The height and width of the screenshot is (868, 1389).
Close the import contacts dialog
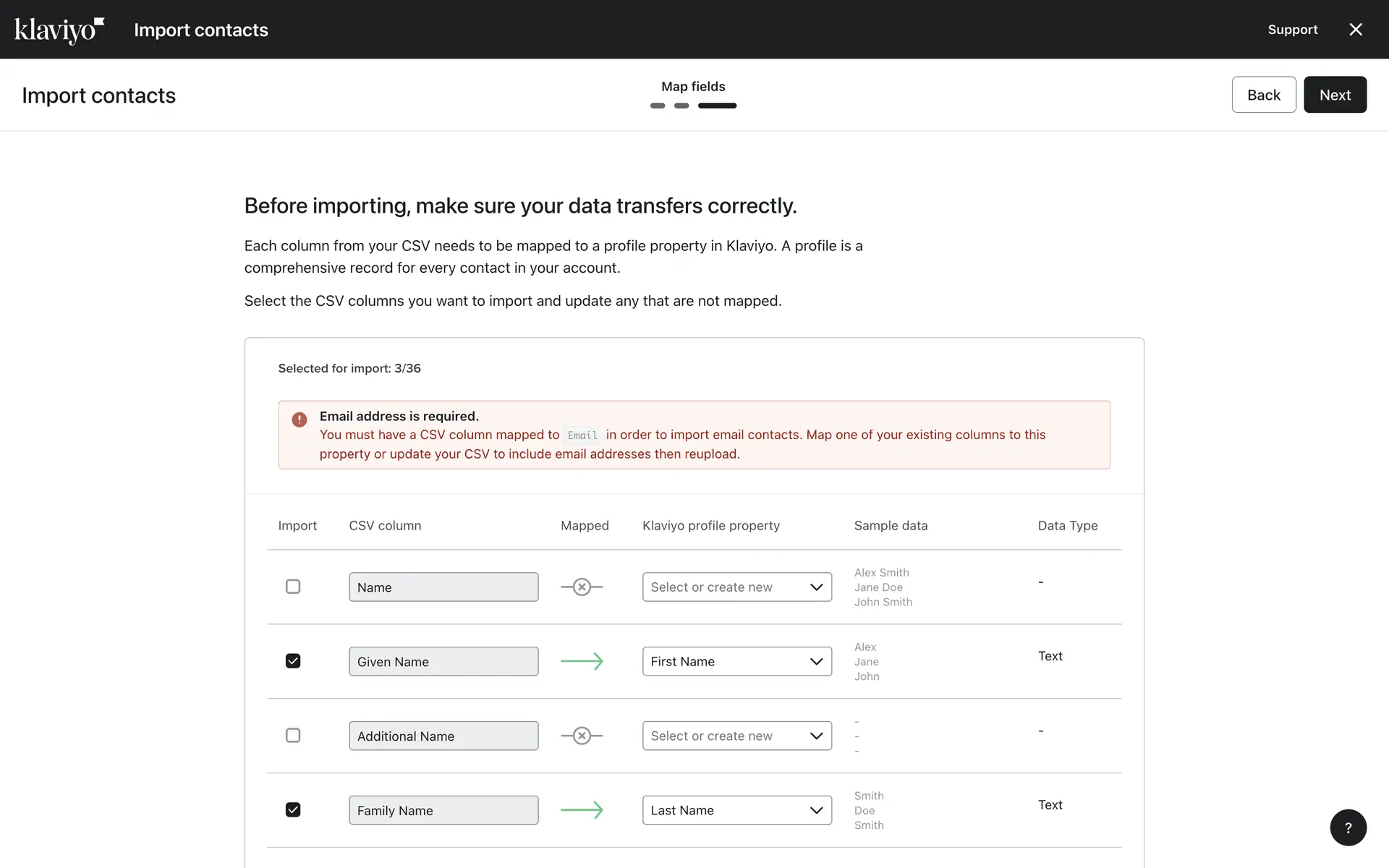pyautogui.click(x=1356, y=30)
